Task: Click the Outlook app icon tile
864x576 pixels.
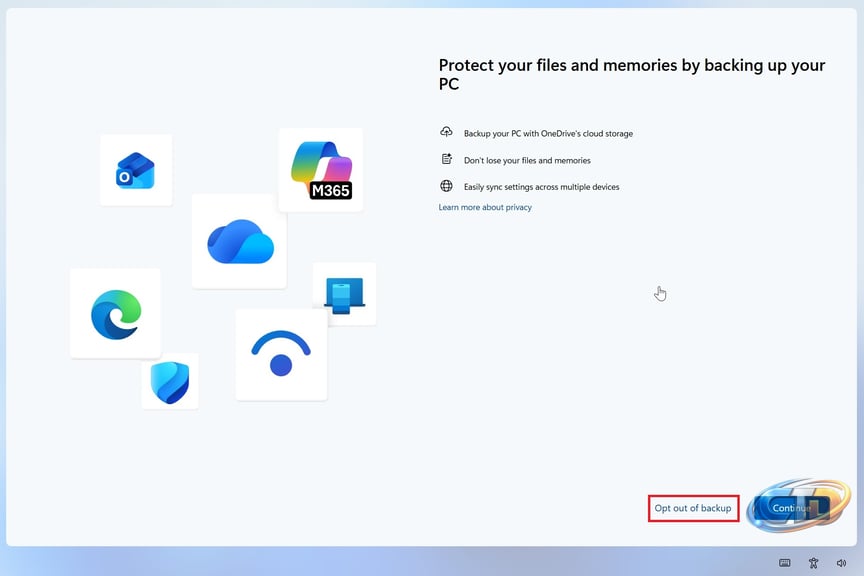Action: click(x=136, y=170)
